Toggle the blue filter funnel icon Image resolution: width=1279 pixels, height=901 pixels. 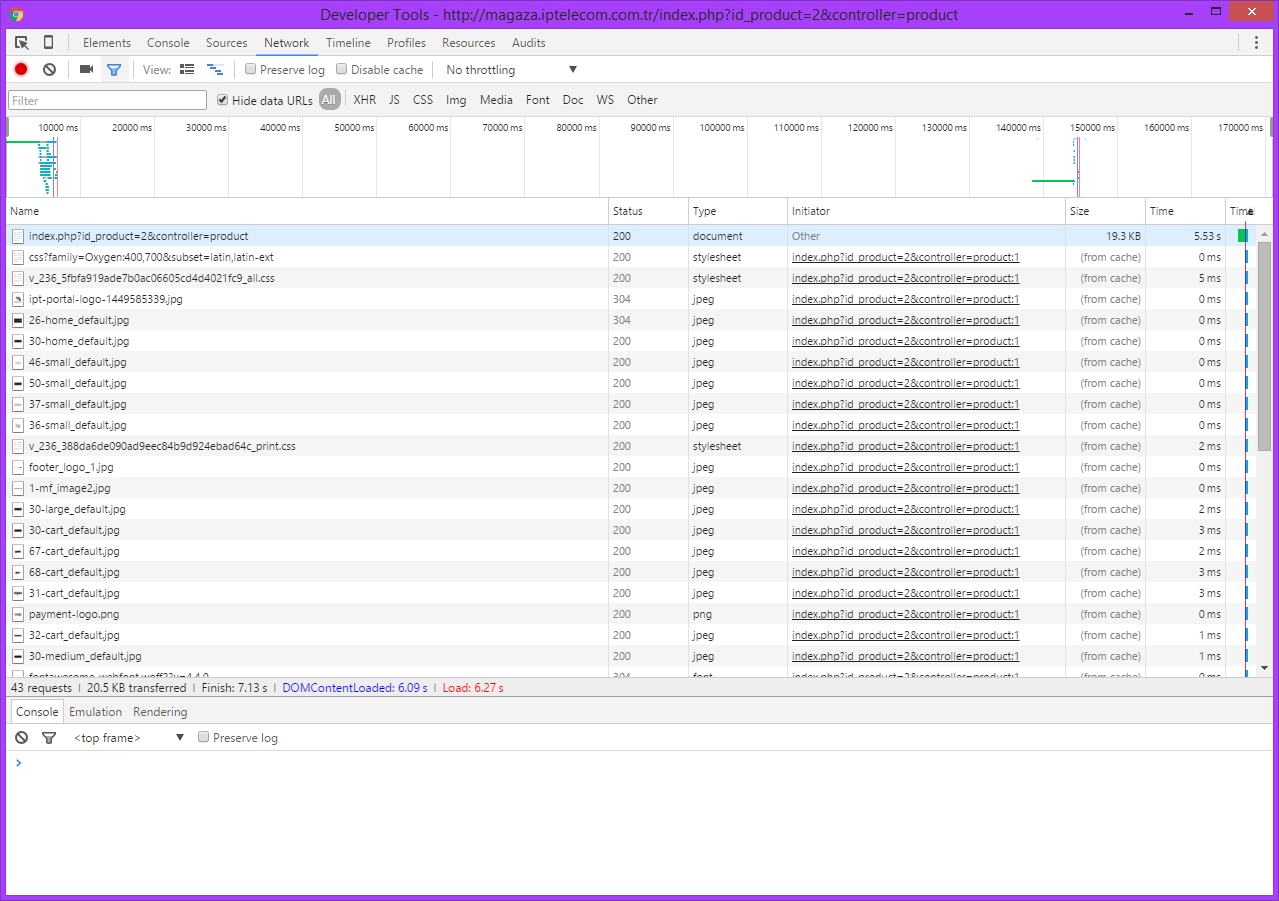(114, 70)
